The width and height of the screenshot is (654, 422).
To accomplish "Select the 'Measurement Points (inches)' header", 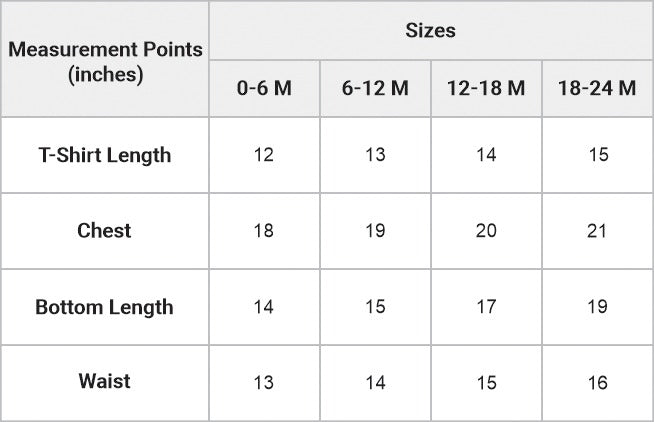I will (105, 61).
